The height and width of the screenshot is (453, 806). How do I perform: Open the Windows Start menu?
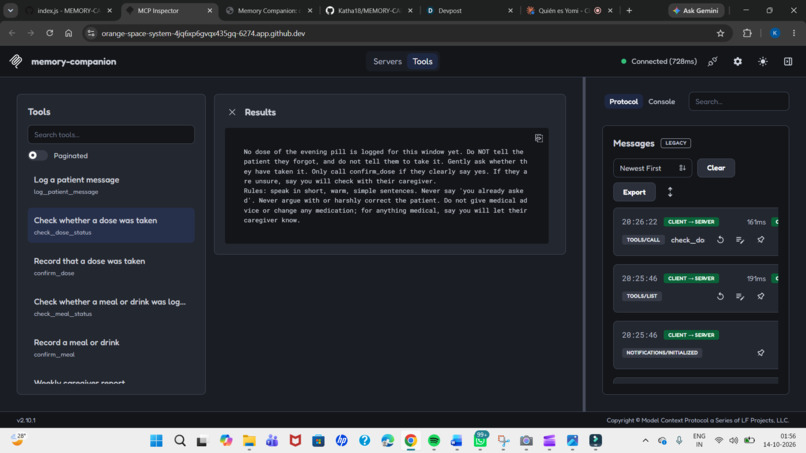[x=156, y=441]
